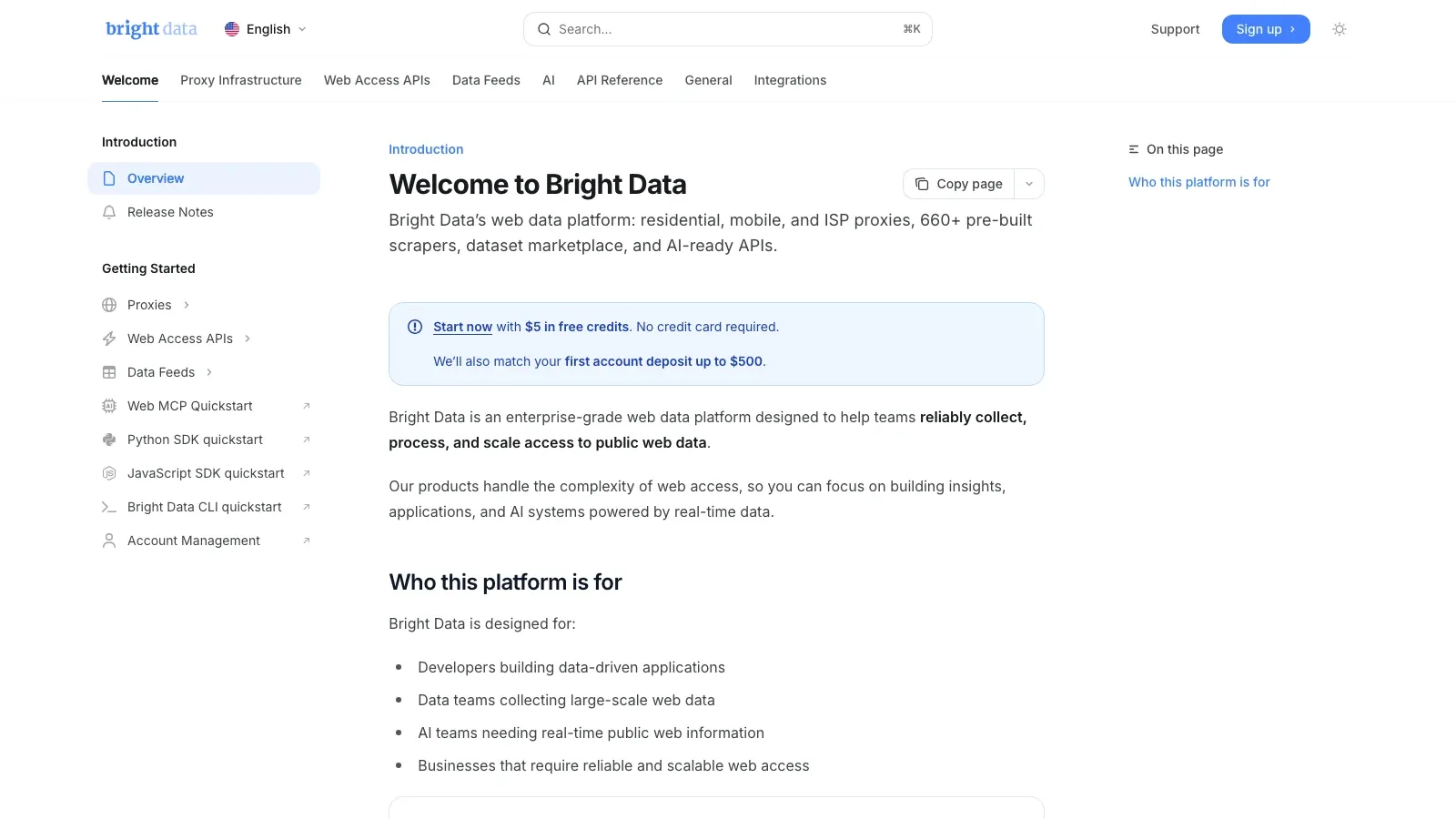Follow the Start now link
This screenshot has width=1456, height=819.
(462, 327)
